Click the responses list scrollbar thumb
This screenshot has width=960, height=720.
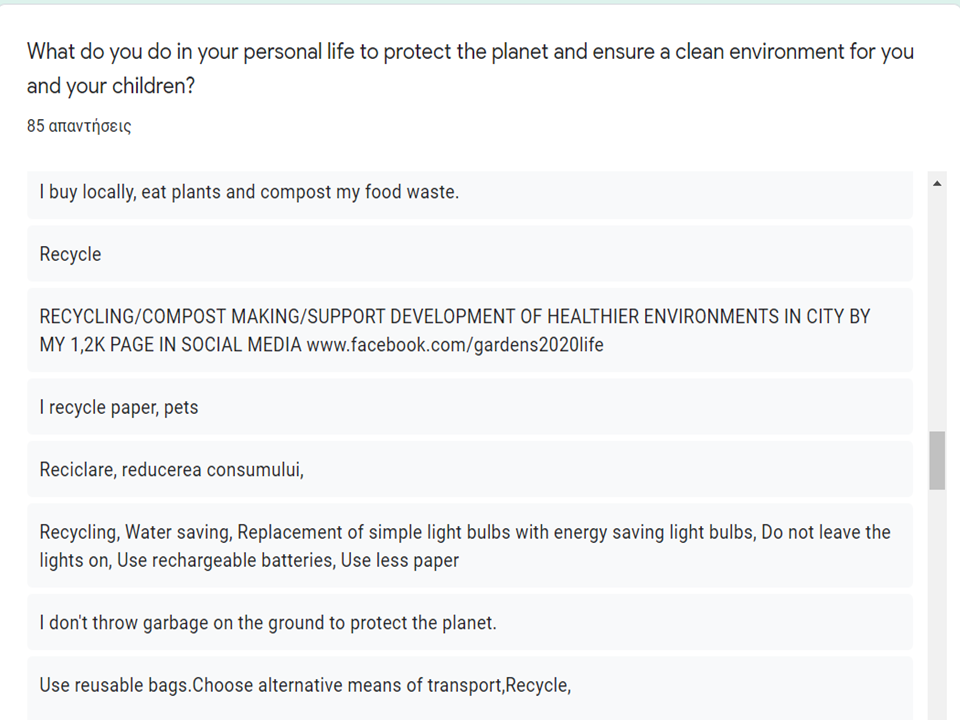[937, 460]
